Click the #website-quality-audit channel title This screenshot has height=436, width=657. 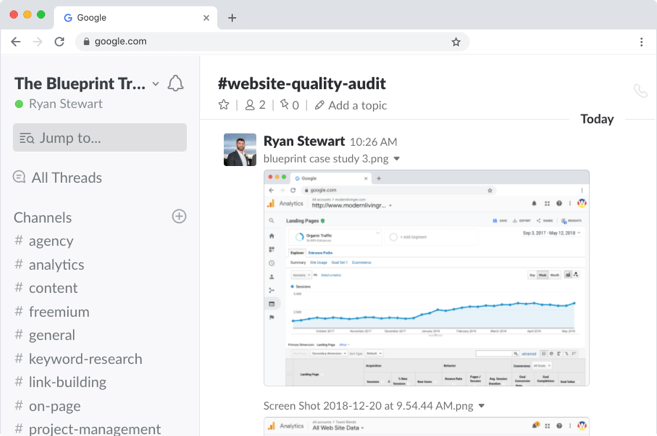[302, 83]
